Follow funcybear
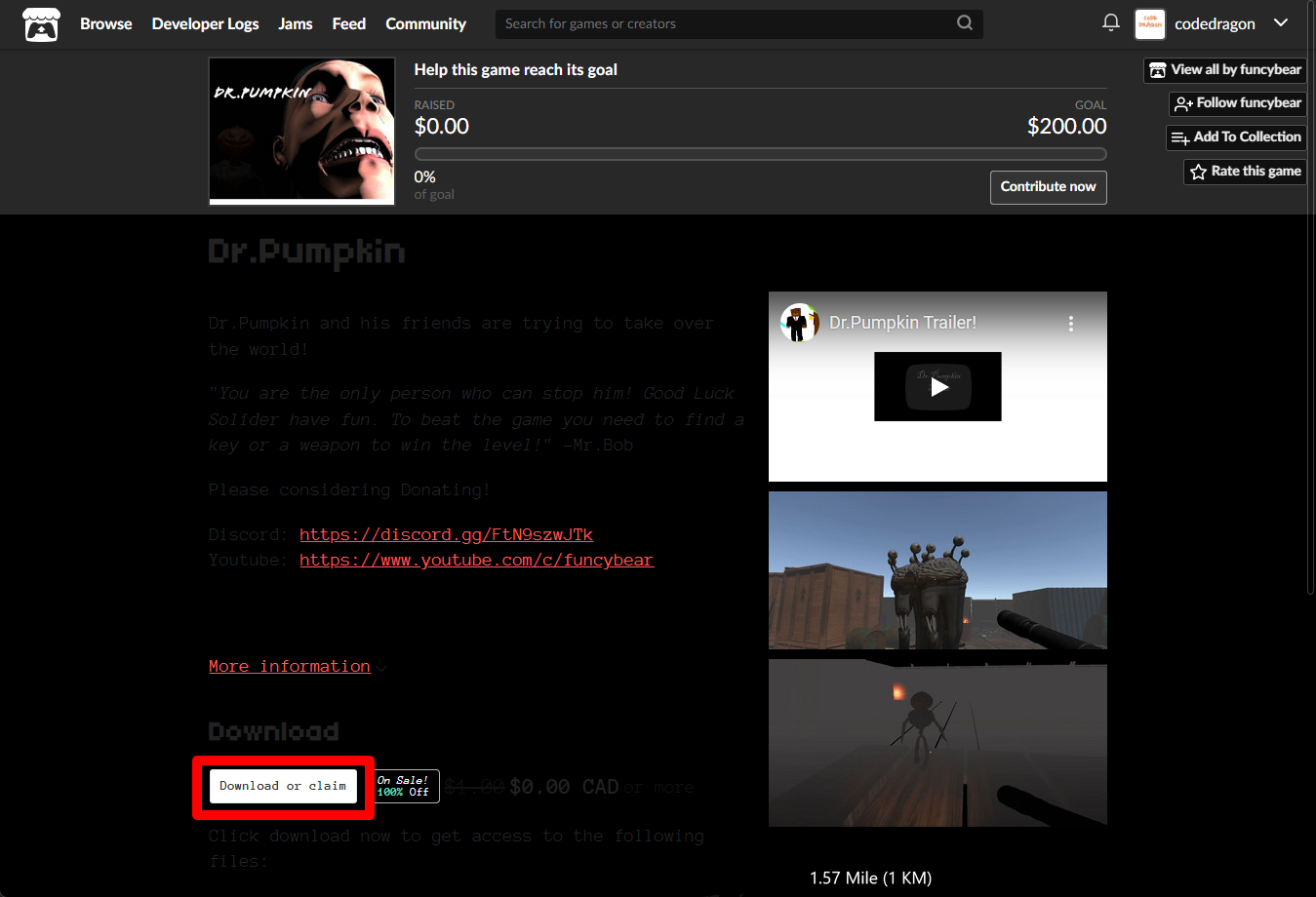Viewport: 1316px width, 897px height. 1238,103
